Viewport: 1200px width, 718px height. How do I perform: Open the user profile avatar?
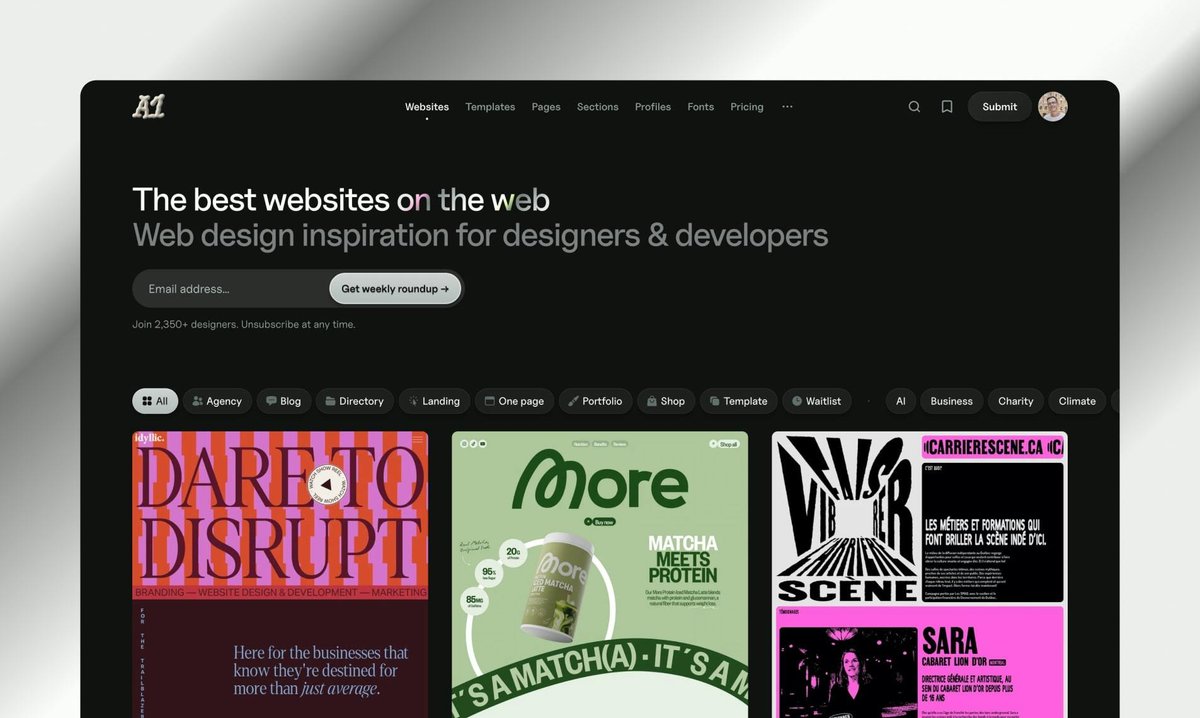point(1052,107)
